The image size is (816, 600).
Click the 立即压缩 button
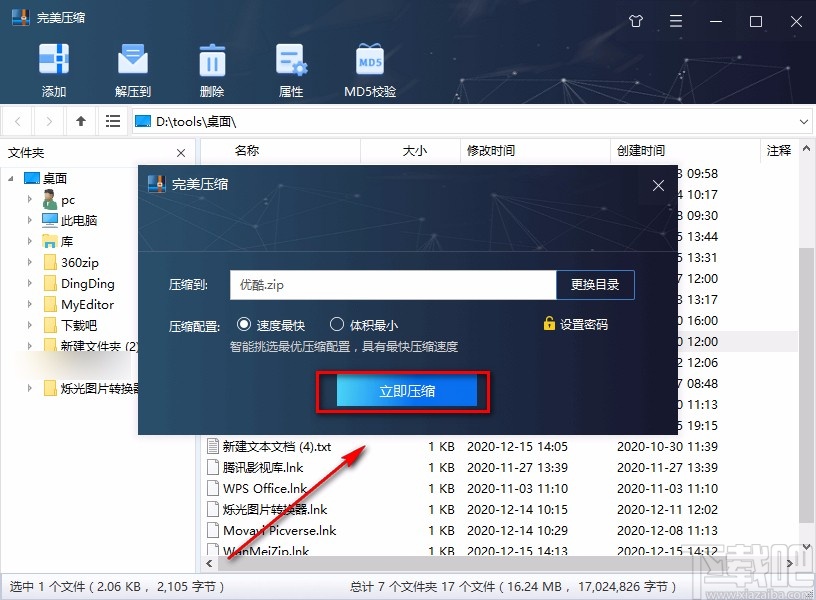[x=406, y=391]
